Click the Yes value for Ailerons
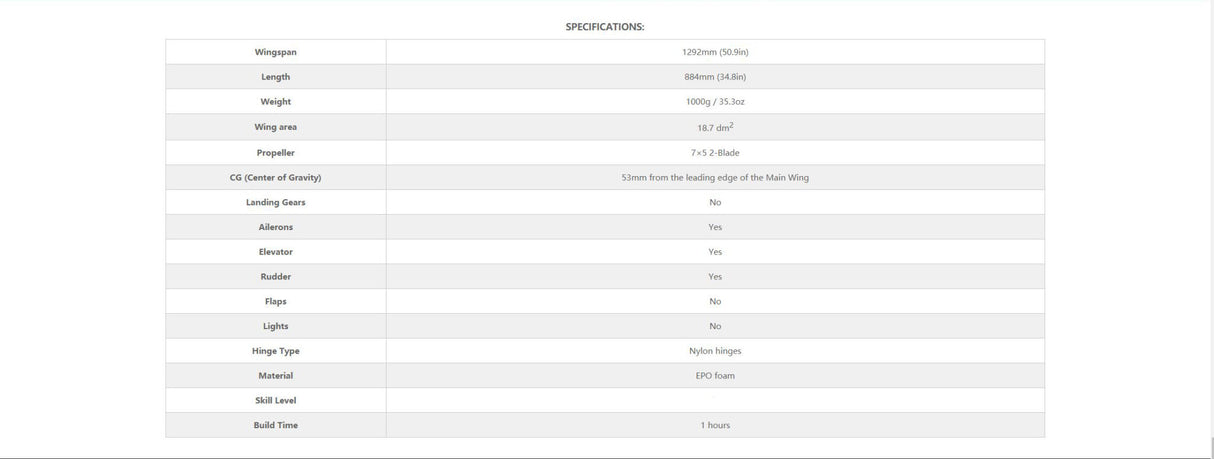The width and height of the screenshot is (1214, 459). [715, 227]
